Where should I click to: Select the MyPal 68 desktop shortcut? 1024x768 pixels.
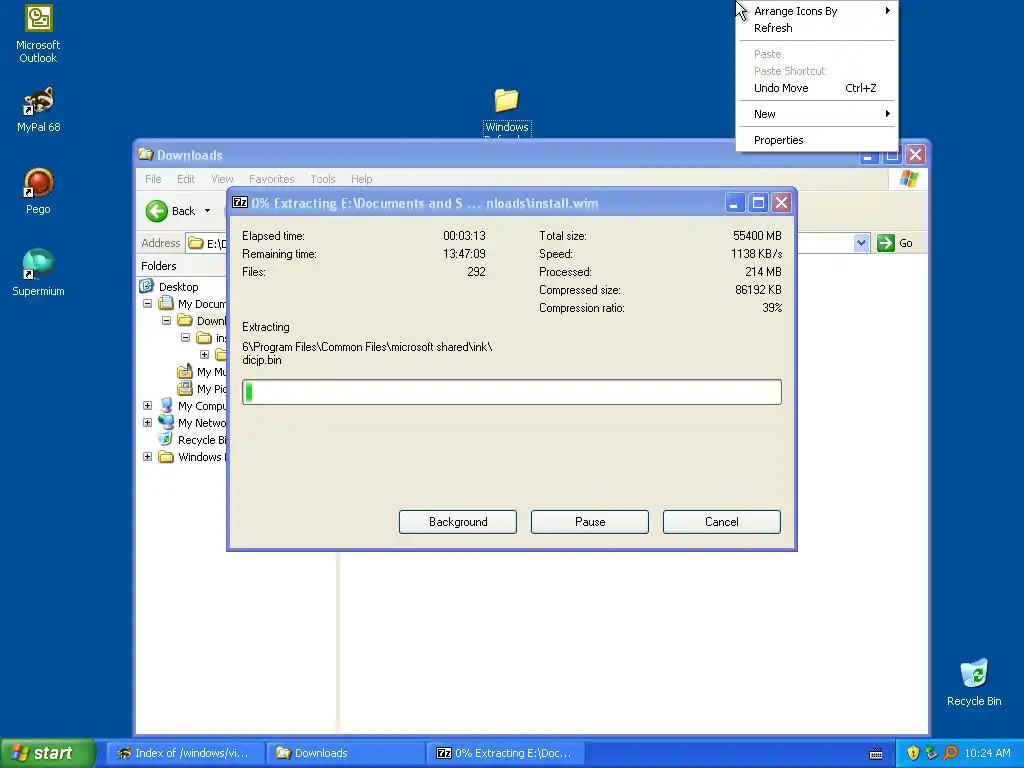[38, 110]
